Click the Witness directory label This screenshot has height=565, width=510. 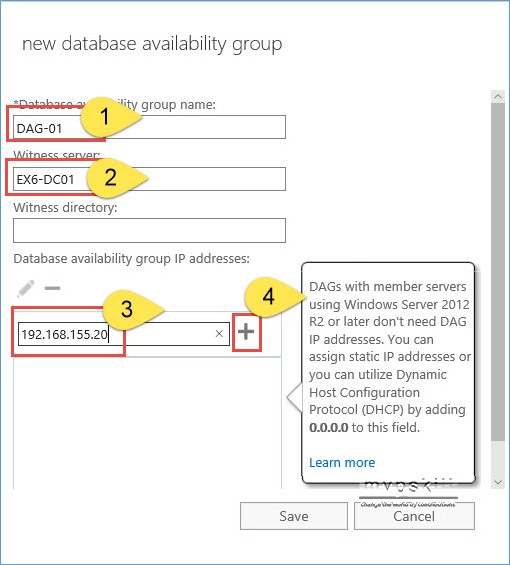(x=65, y=208)
